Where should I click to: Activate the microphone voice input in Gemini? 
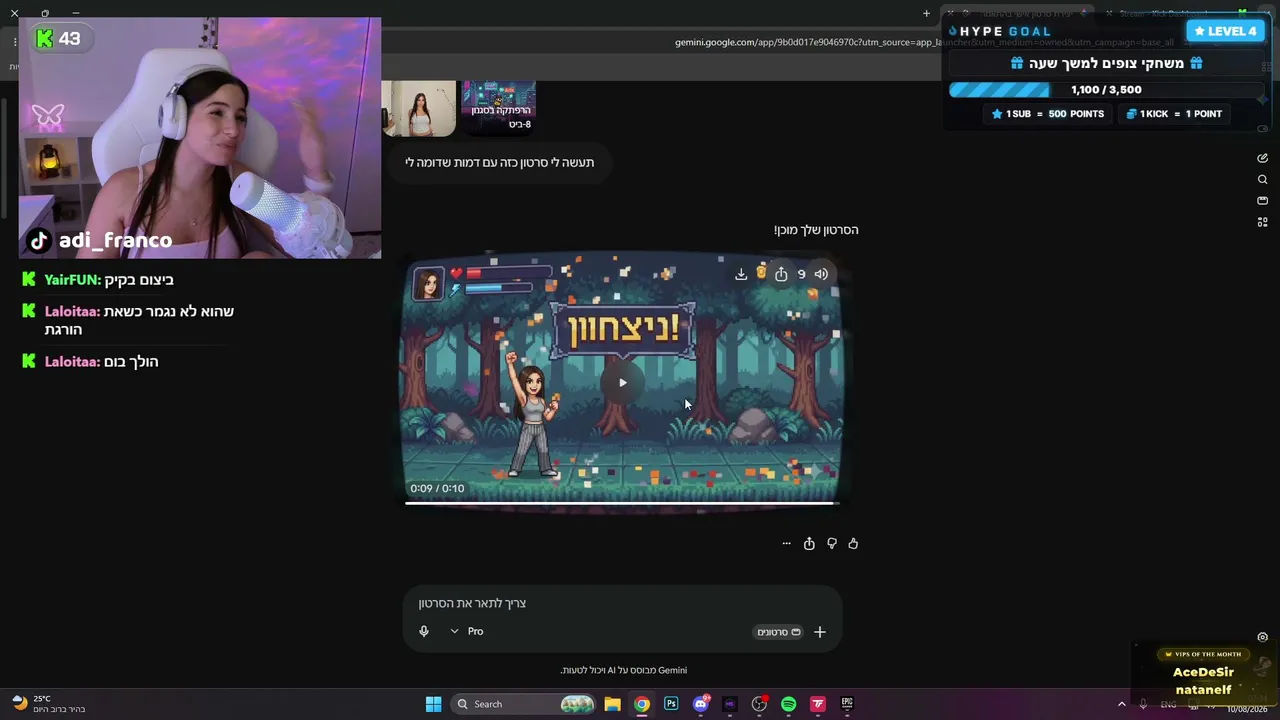click(x=424, y=631)
